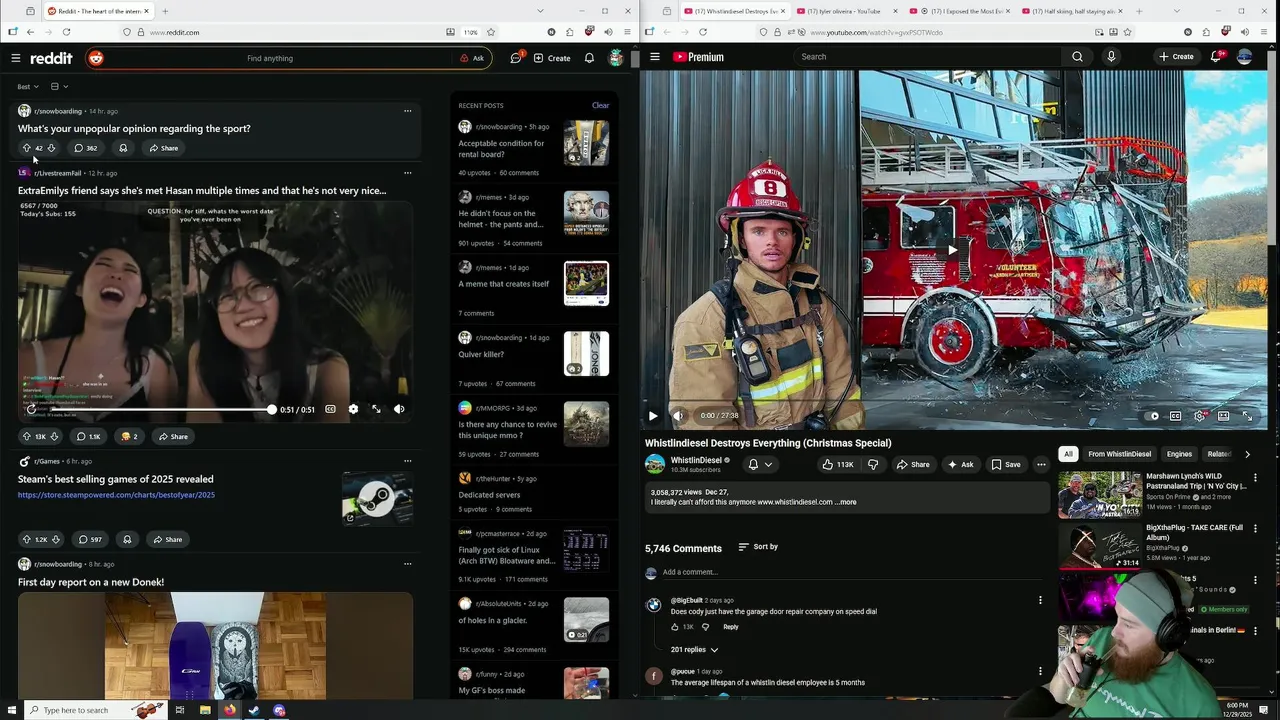Toggle YouTube autoplay switch
Screen dimensions: 1280x720
pos(1152,416)
